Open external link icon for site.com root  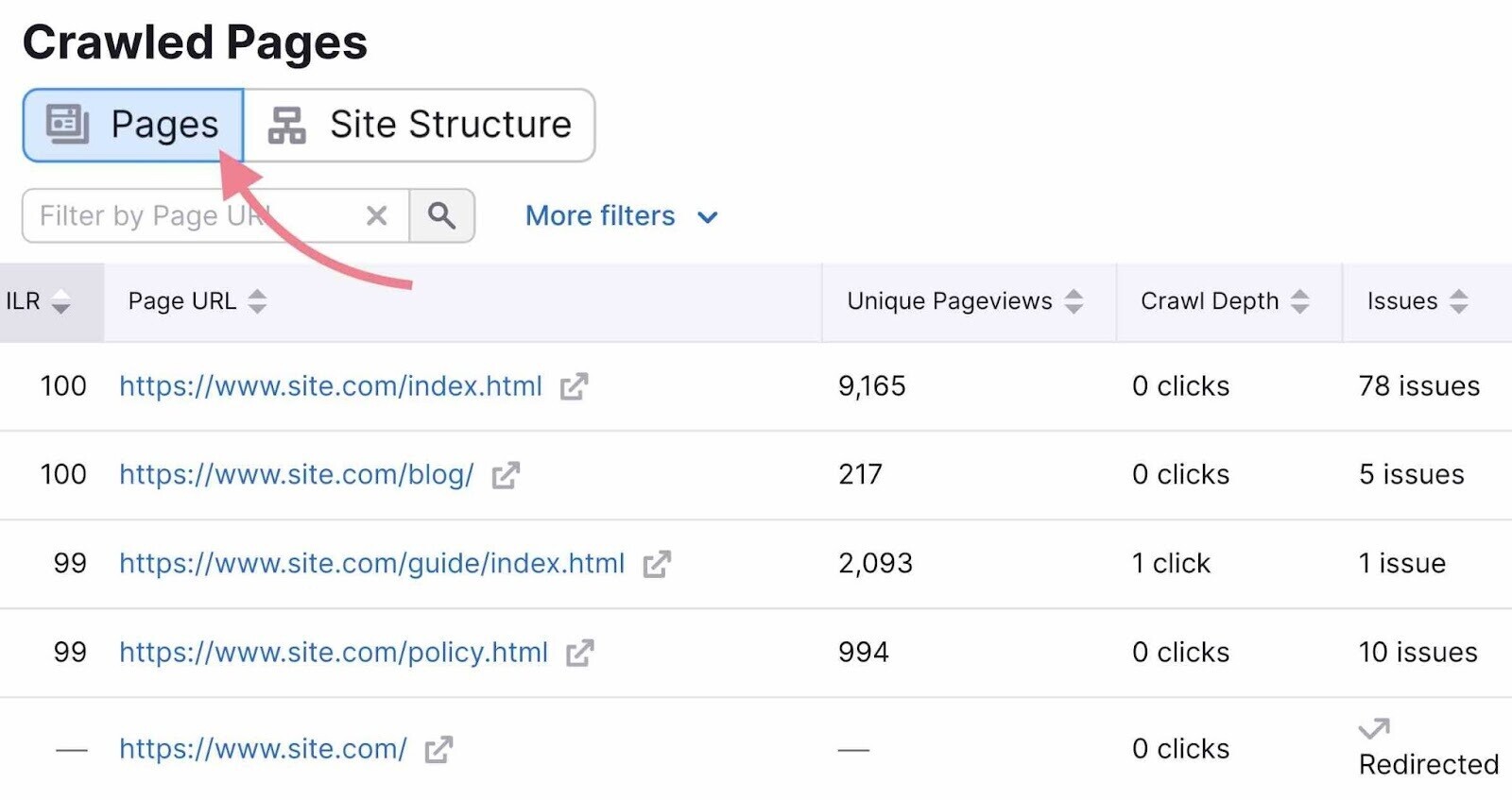click(x=438, y=750)
